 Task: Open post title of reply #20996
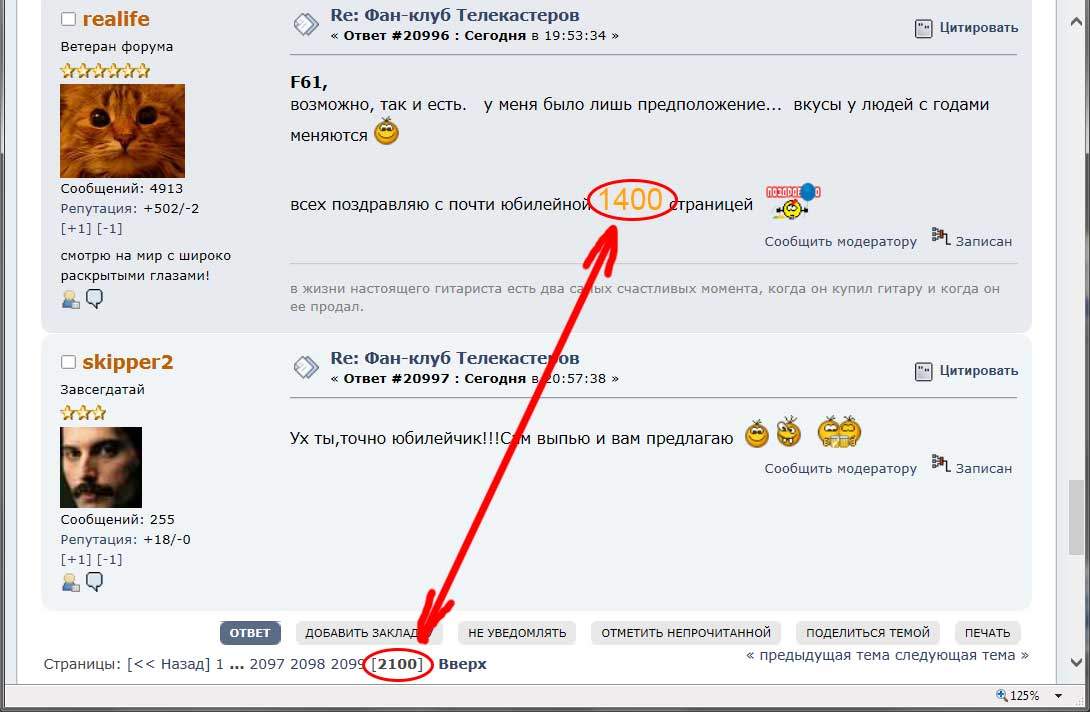455,15
